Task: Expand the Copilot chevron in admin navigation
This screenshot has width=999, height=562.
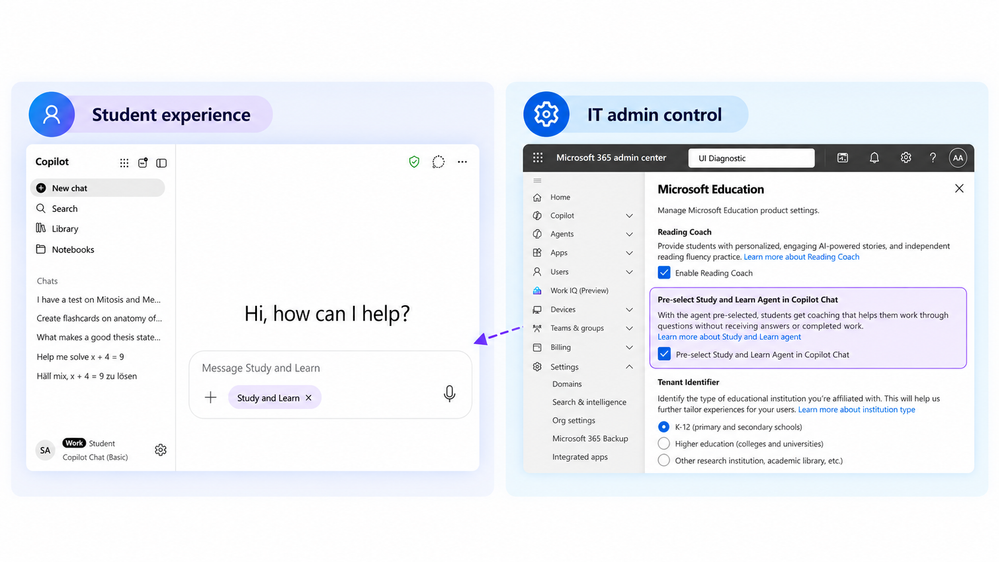Action: click(629, 216)
